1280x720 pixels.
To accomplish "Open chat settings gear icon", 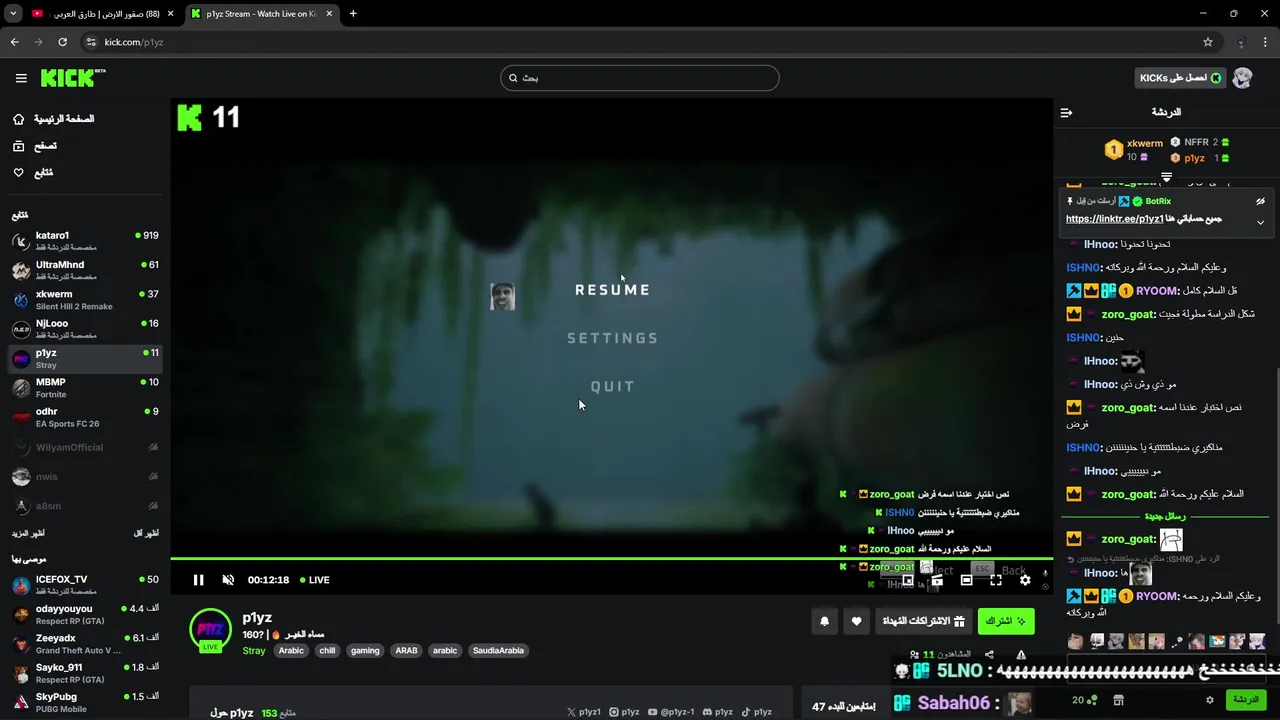I will pos(1209,700).
